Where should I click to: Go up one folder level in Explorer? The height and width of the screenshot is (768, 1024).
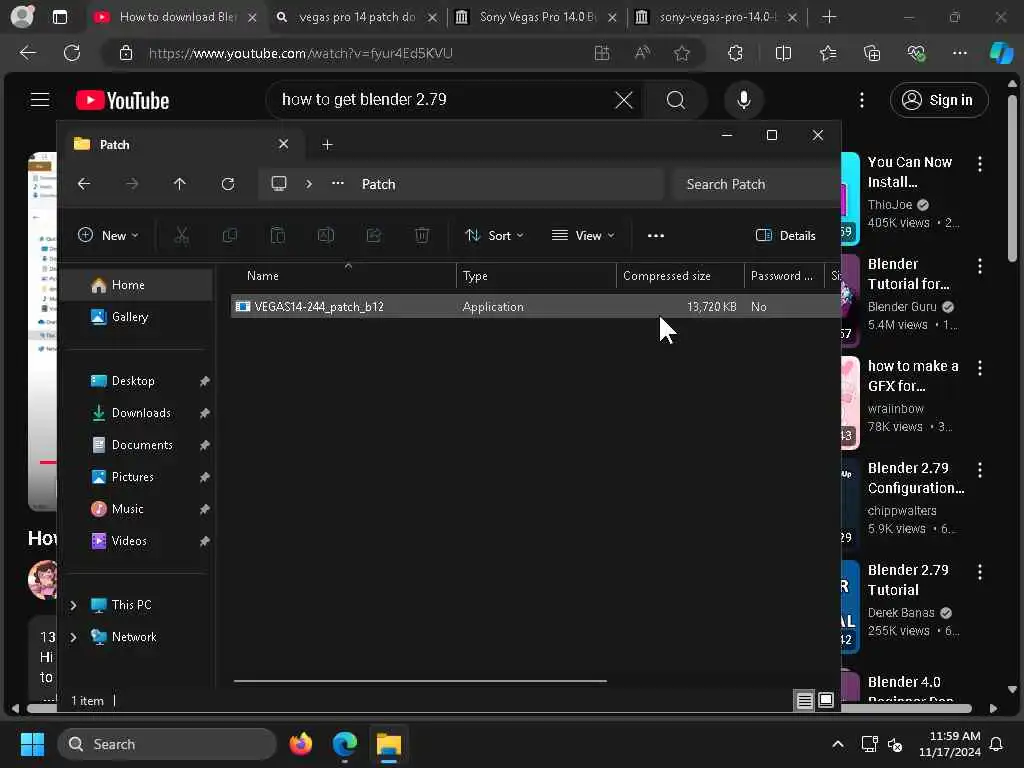(180, 184)
